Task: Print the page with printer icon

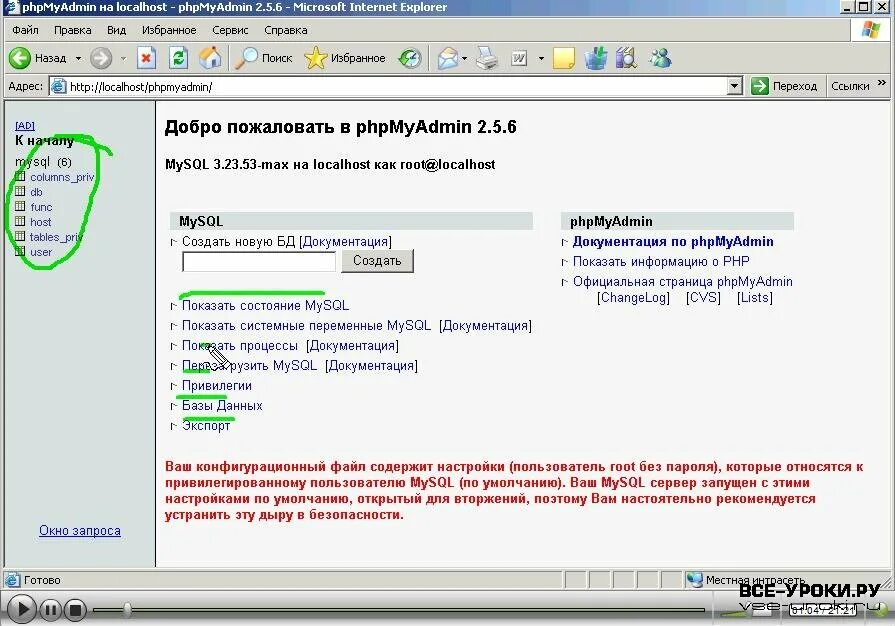Action: pos(487,58)
